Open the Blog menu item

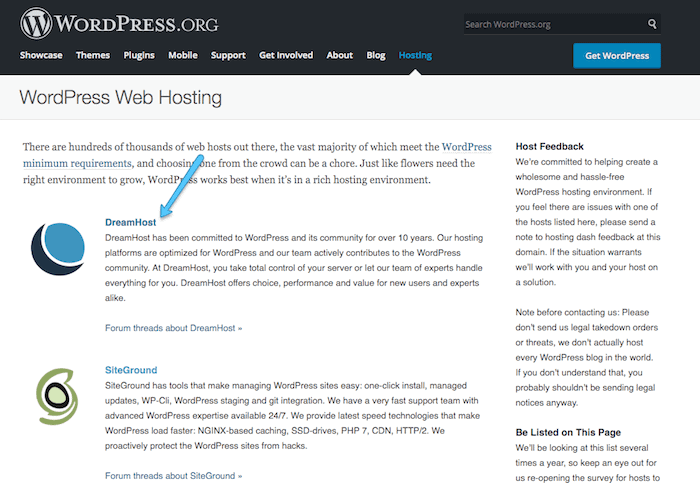coord(376,55)
